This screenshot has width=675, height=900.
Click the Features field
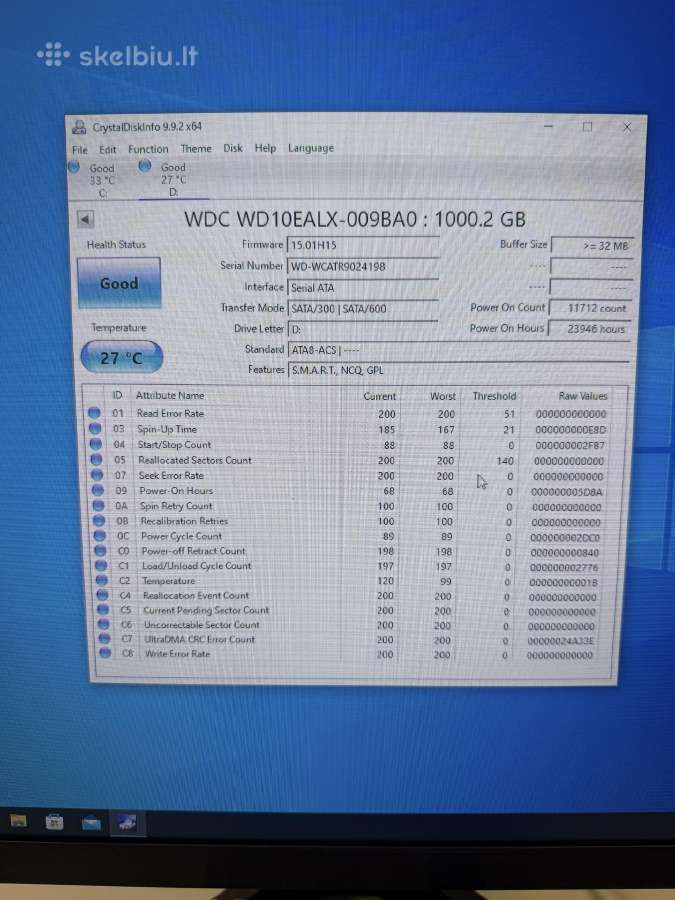(x=458, y=370)
